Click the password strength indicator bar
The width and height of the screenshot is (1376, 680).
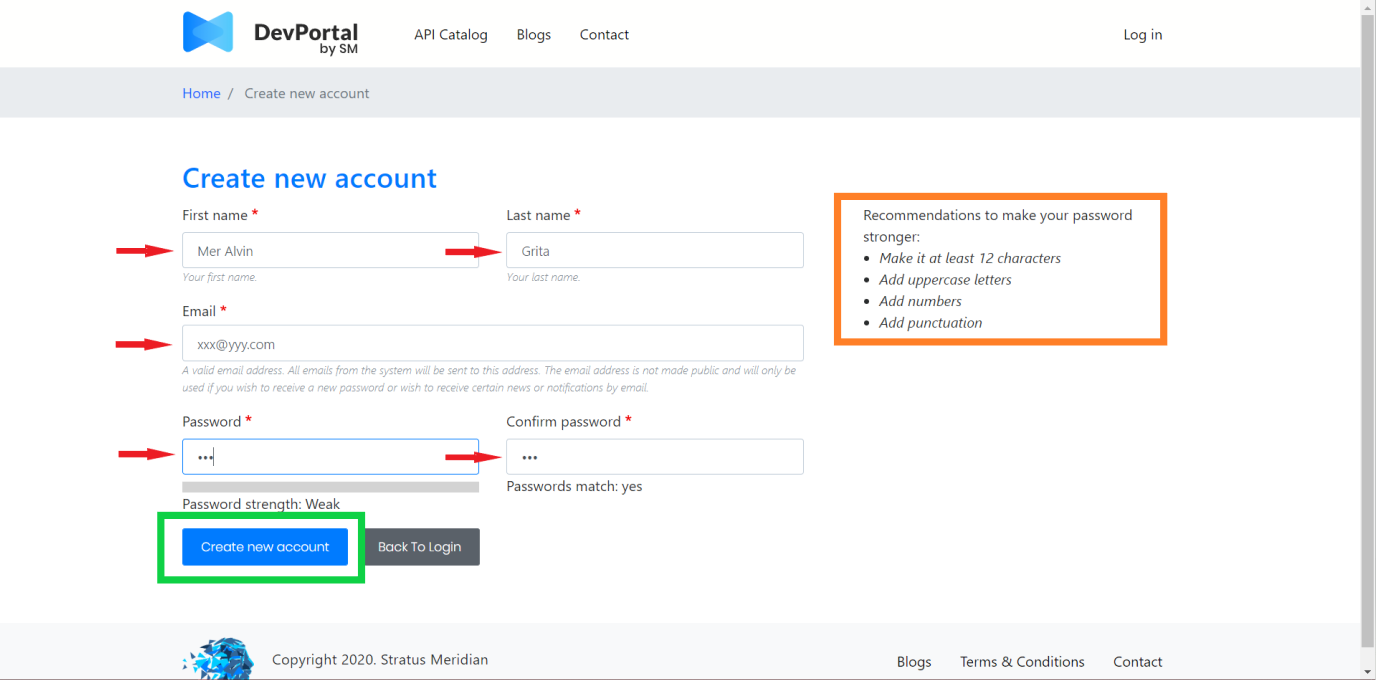[330, 487]
